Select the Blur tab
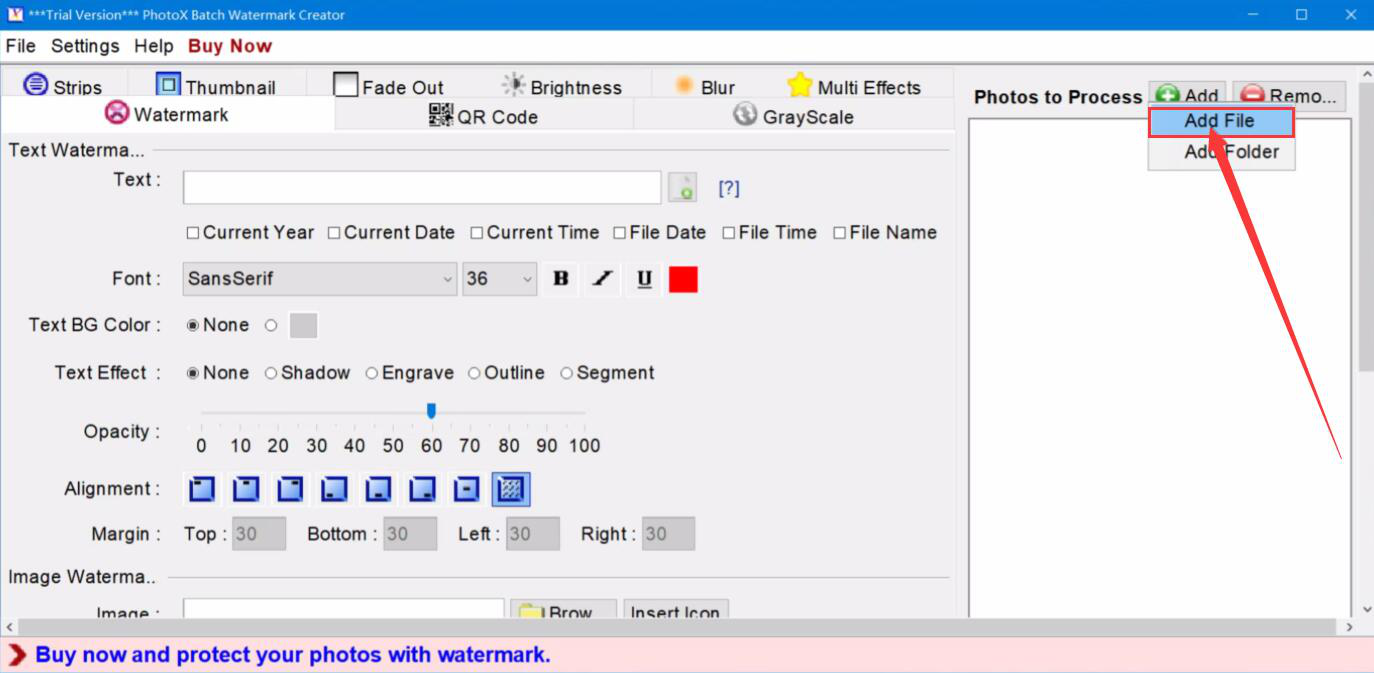The width and height of the screenshot is (1374, 673). 705,86
